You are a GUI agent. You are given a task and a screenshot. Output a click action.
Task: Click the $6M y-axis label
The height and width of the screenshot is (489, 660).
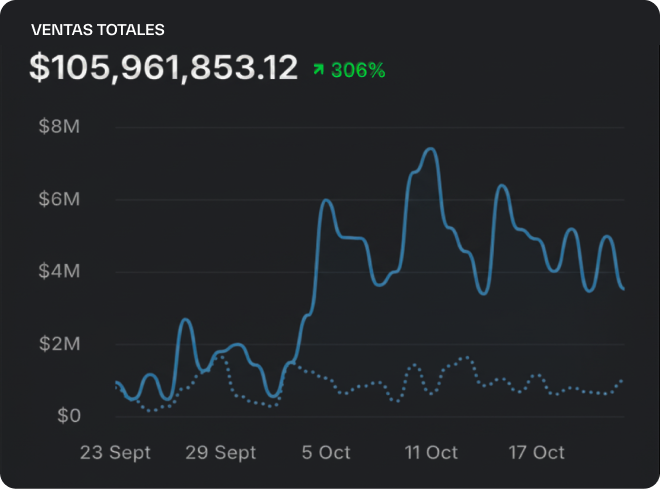click(59, 199)
